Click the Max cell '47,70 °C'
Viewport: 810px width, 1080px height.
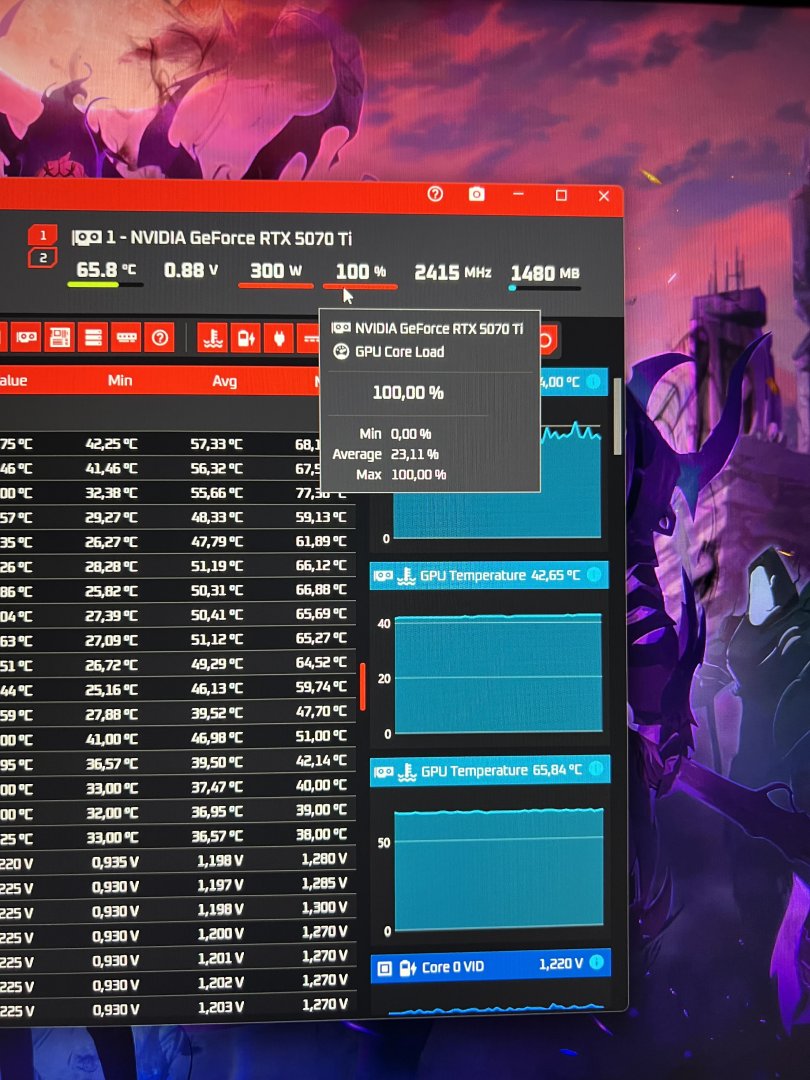tap(321, 712)
